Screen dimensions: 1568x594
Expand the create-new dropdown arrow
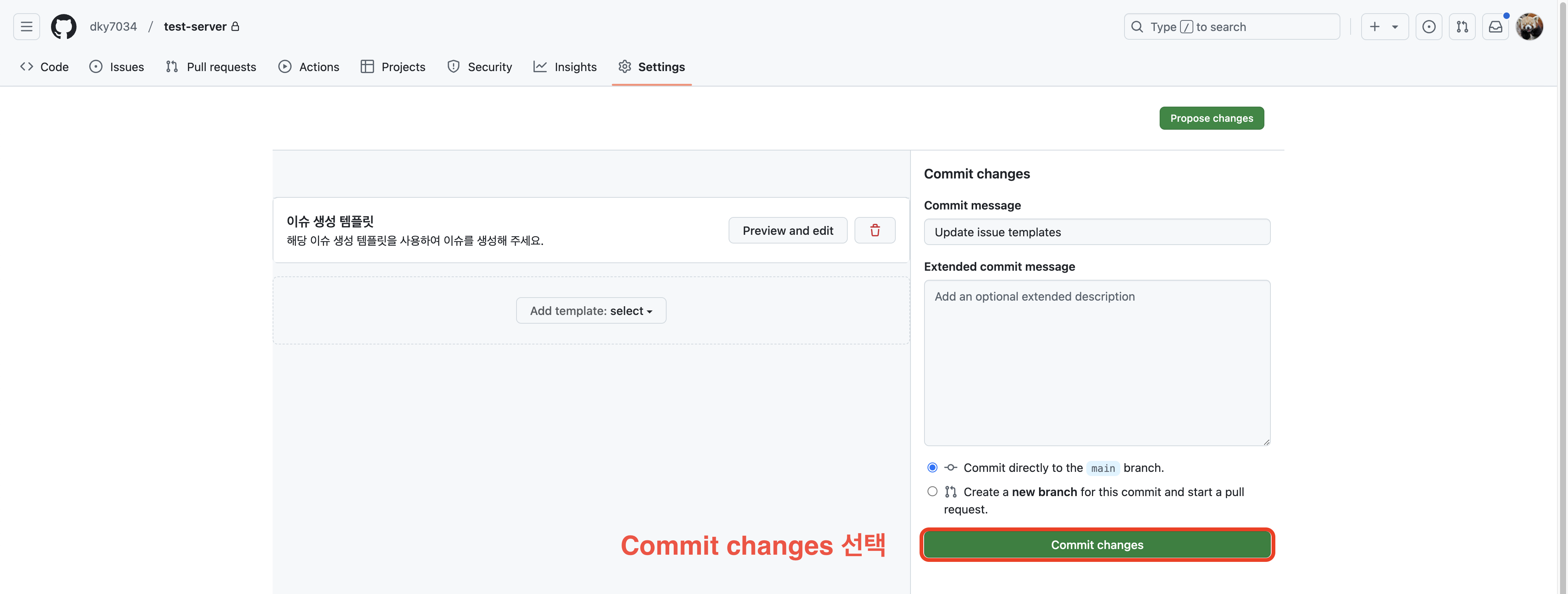click(x=1394, y=27)
